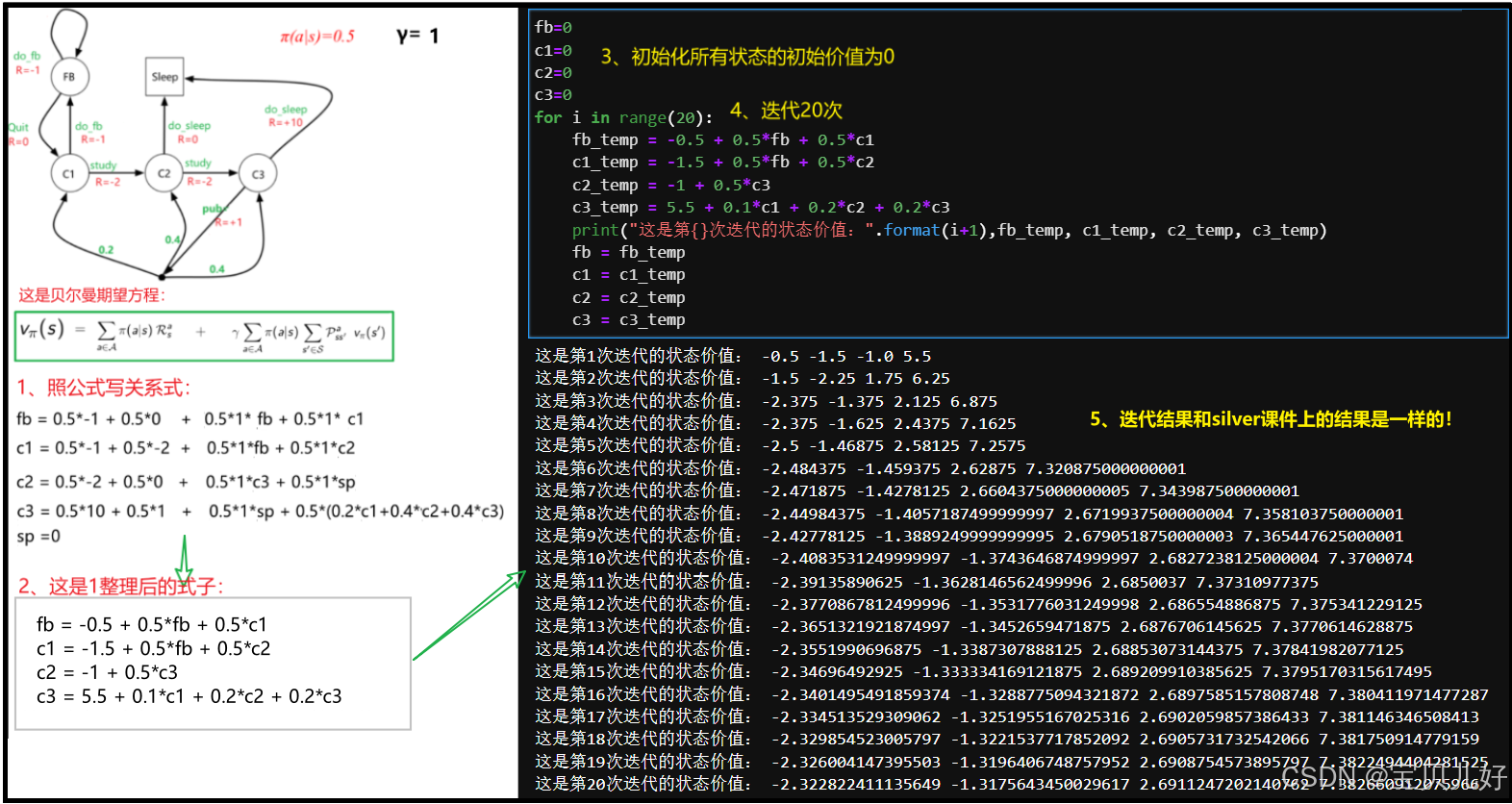Click the pub R=+1 action label
This screenshot has width=1512, height=804.
[x=223, y=215]
